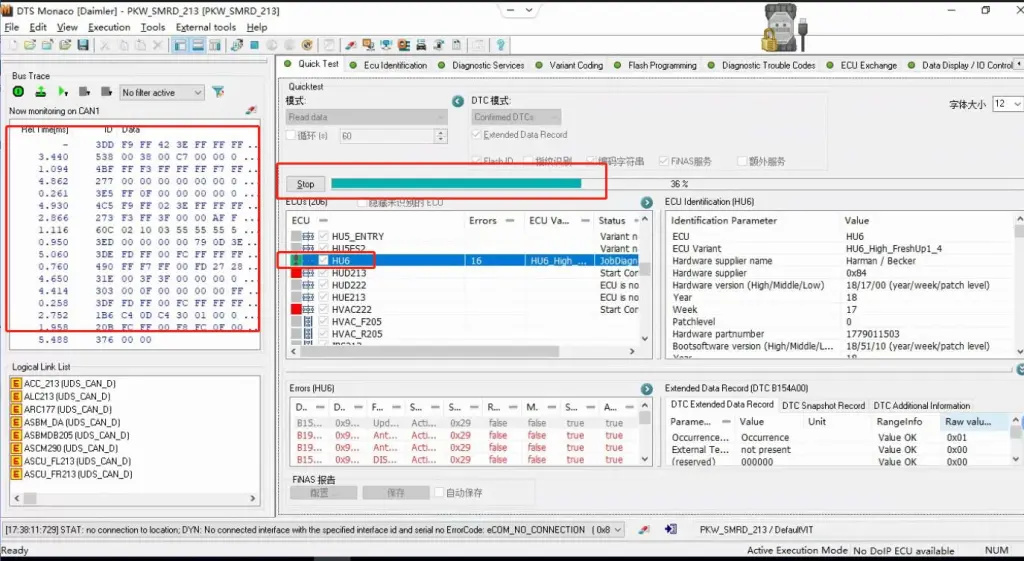Image resolution: width=1024 pixels, height=561 pixels.
Task: Click the teal arrow on Errors (HU6) panel
Action: tap(647, 389)
